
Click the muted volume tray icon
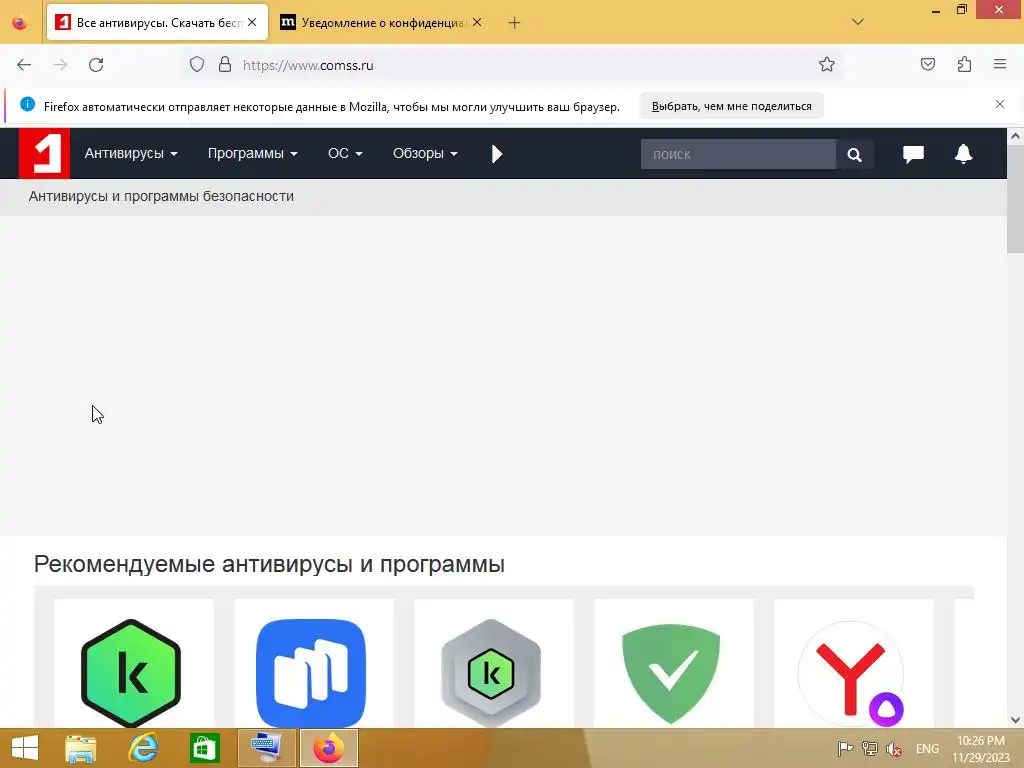894,748
